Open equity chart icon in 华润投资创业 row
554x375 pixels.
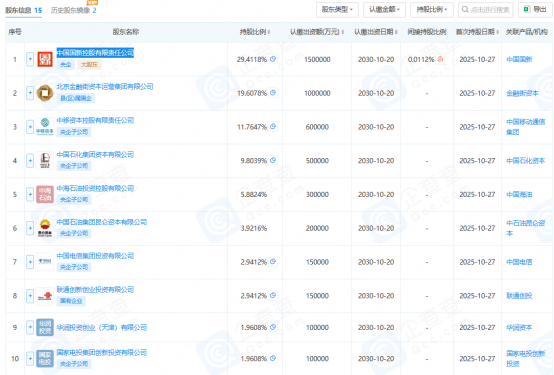point(273,327)
